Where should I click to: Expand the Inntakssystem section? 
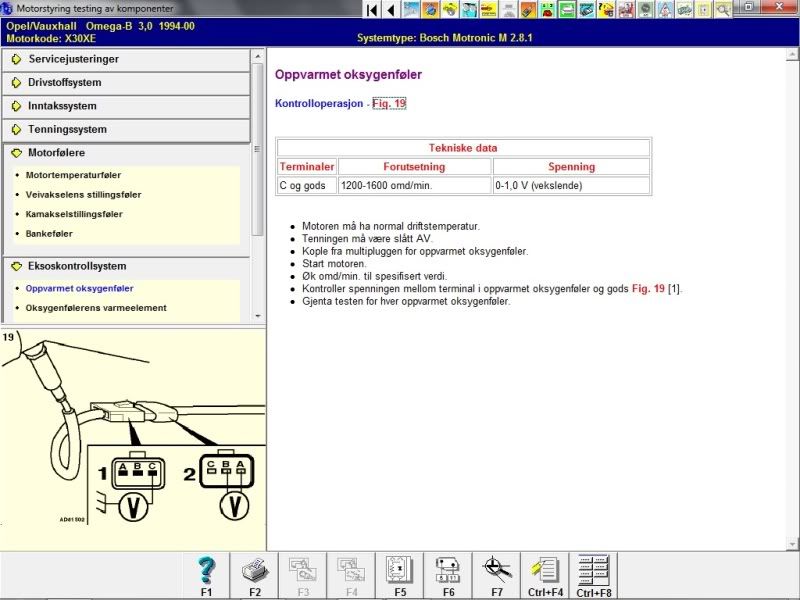[125, 106]
